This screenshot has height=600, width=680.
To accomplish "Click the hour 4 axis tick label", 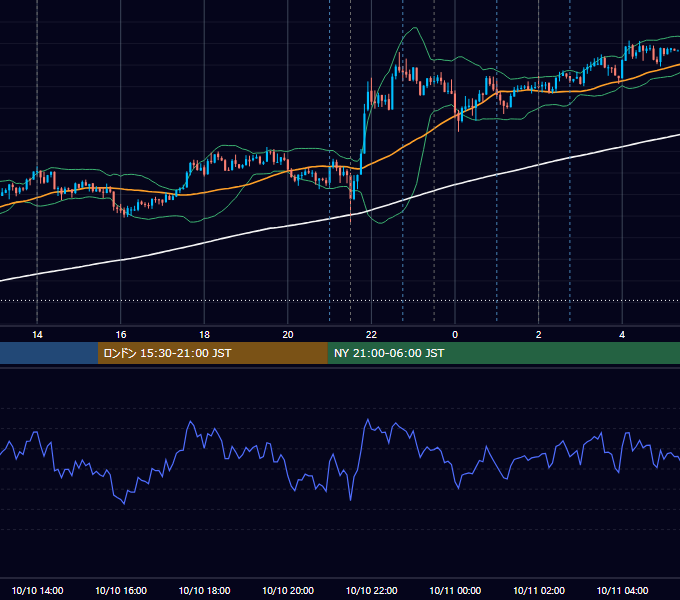I will click(x=622, y=335).
